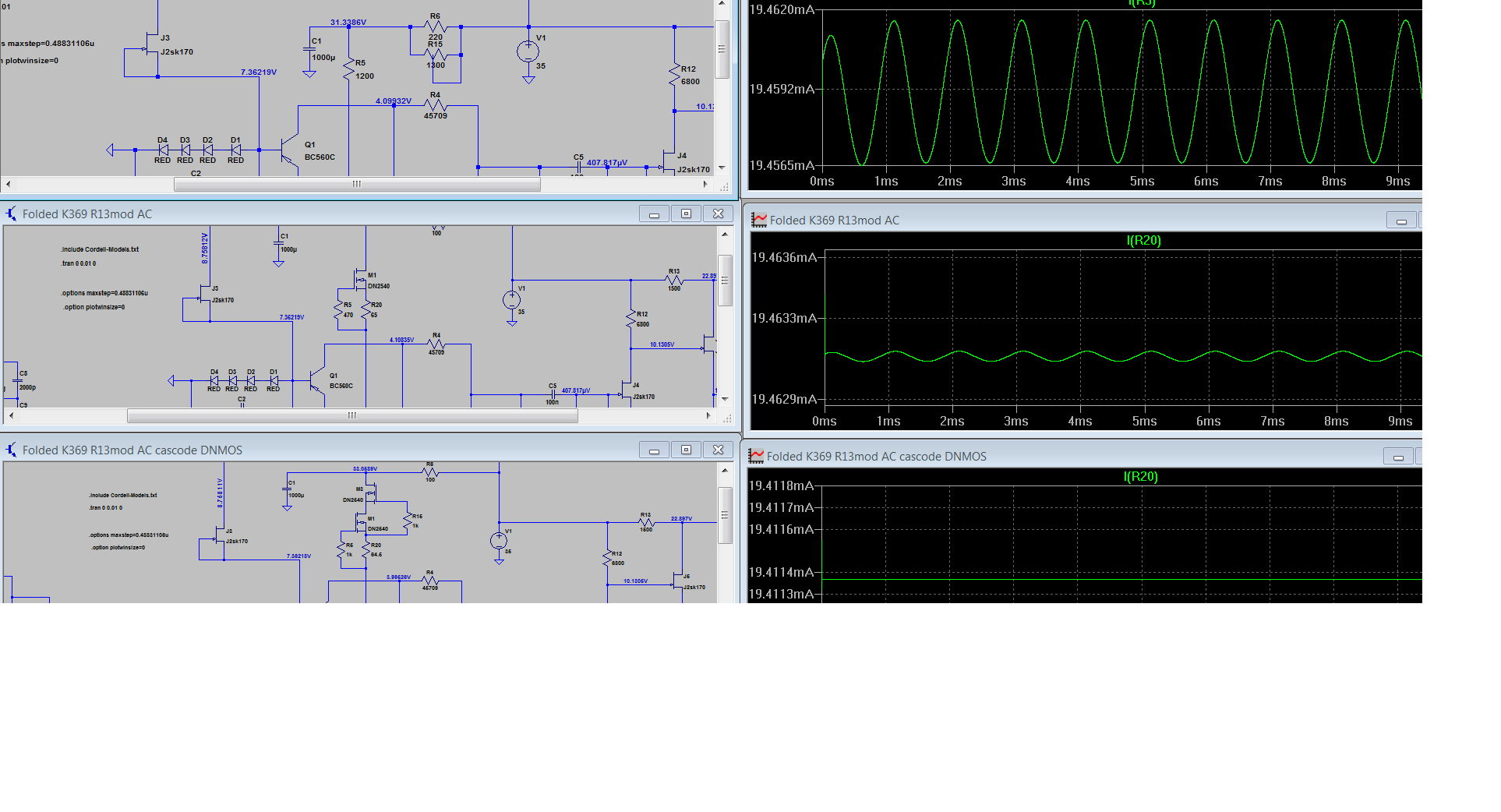Minimize the Folded K369 R13mod AC schematic window
The image size is (1501, 812).
click(654, 214)
